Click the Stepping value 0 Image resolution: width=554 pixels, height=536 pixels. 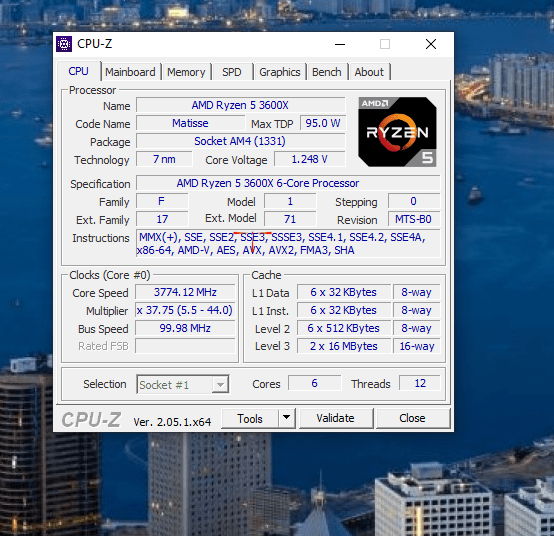pos(414,201)
